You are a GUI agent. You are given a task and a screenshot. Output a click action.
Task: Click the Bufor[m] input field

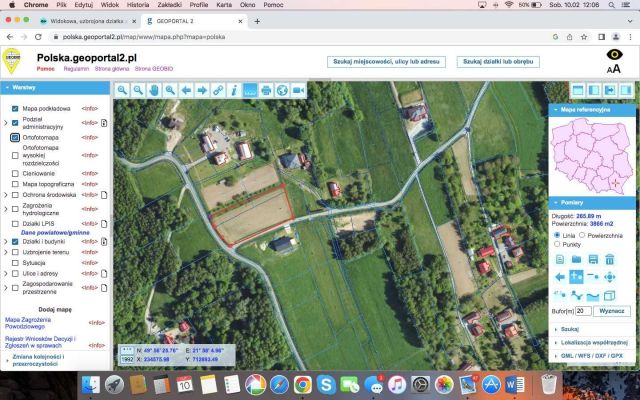coord(583,311)
